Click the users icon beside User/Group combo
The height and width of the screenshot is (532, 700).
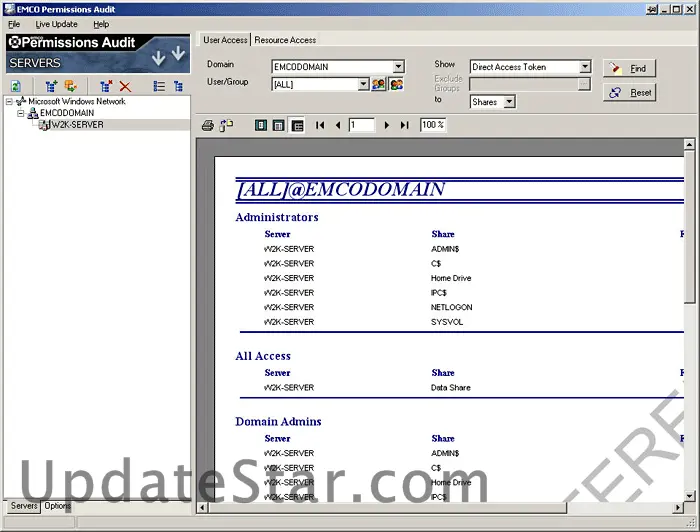(x=379, y=84)
